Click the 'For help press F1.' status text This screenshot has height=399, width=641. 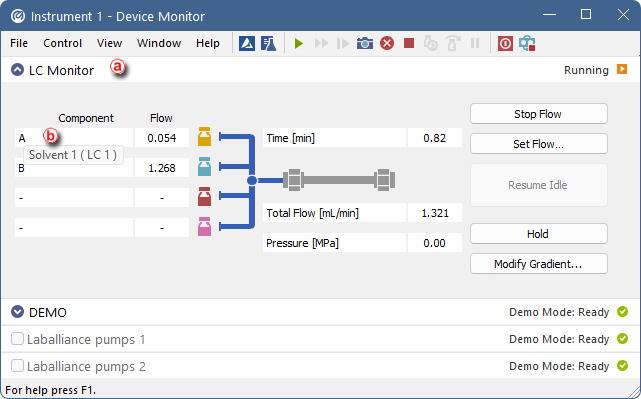click(x=50, y=390)
